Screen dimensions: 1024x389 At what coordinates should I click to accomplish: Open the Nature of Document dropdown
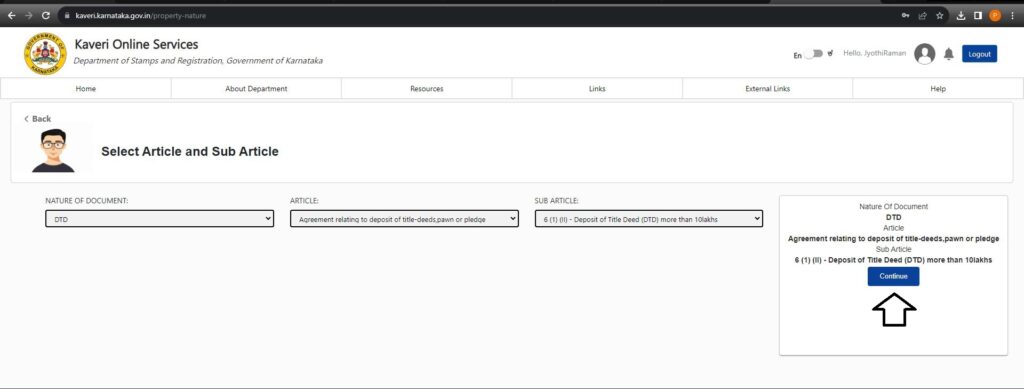pos(159,219)
